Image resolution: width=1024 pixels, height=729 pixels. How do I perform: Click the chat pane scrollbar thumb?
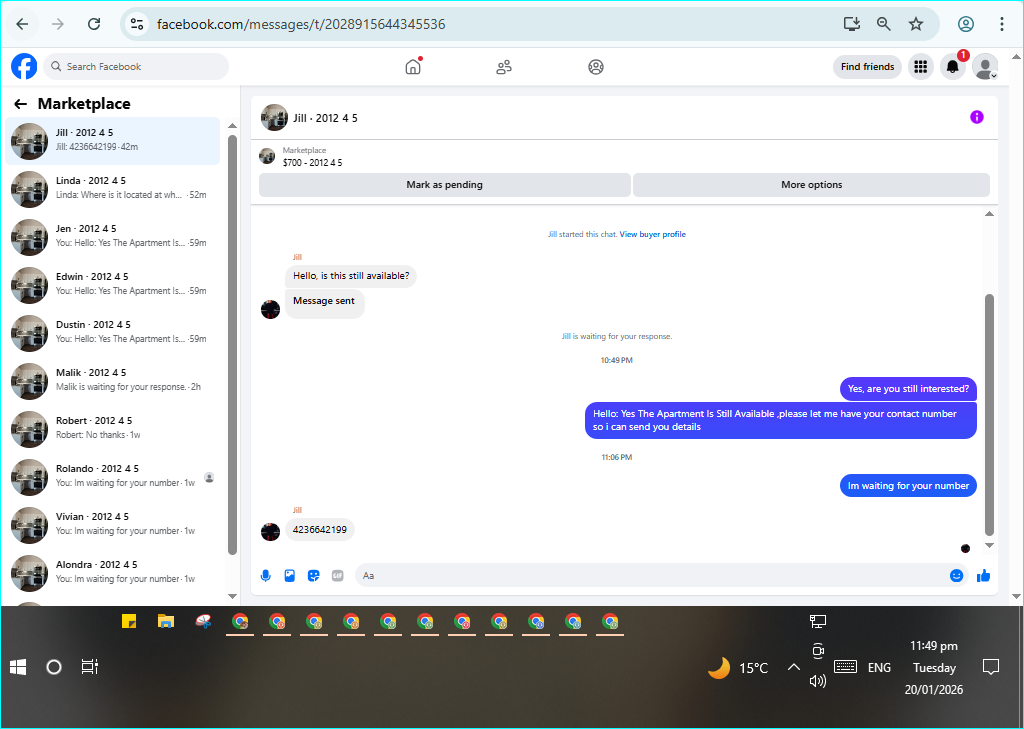(989, 415)
